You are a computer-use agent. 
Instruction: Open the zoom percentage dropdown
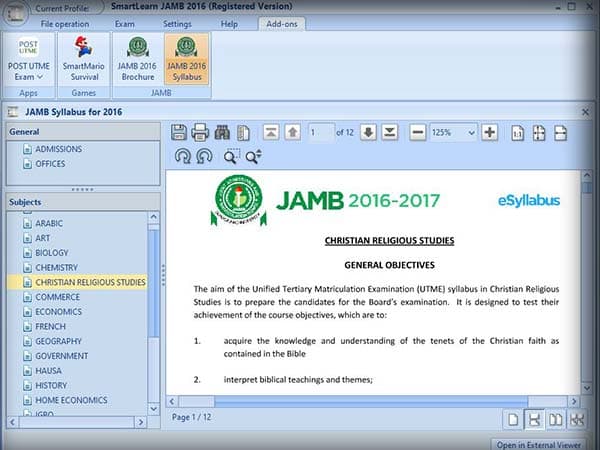(471, 132)
